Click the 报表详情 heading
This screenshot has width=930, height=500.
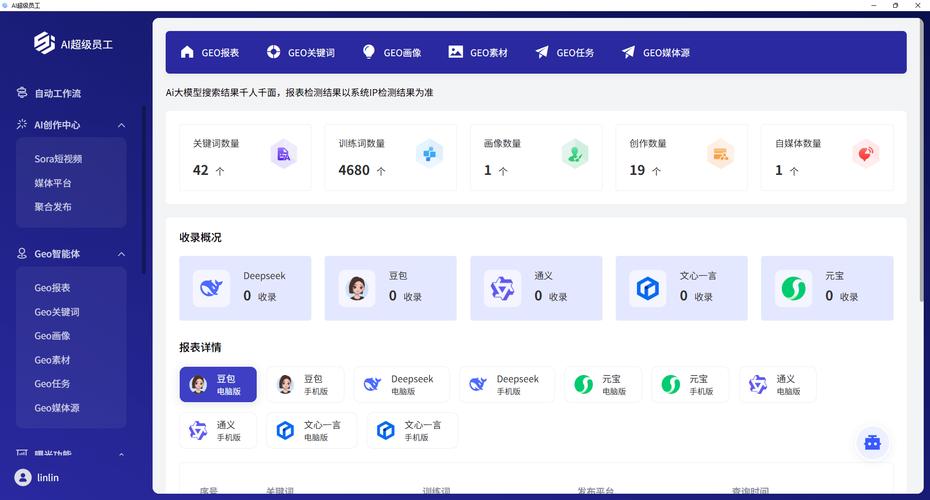tap(200, 348)
